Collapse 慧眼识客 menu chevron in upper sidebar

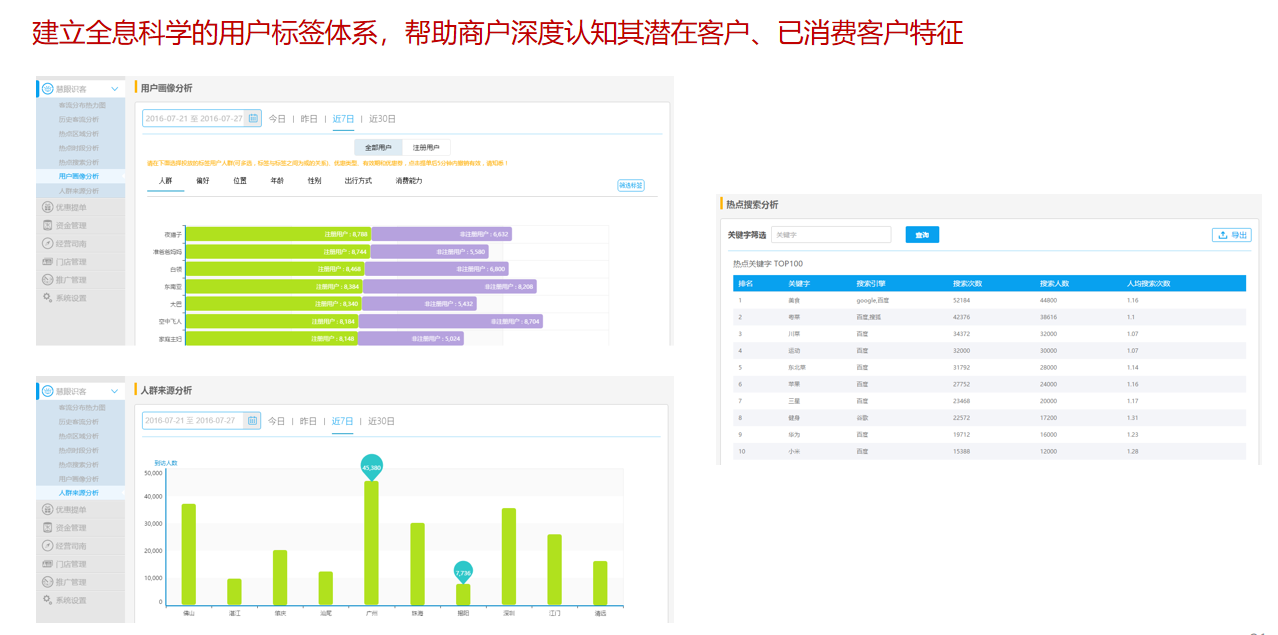[x=115, y=89]
